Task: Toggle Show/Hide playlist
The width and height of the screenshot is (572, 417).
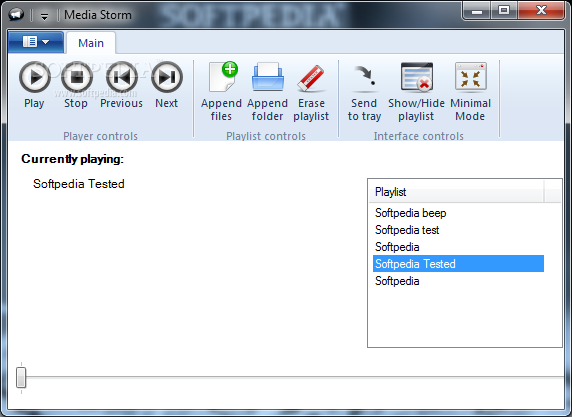Action: (416, 91)
